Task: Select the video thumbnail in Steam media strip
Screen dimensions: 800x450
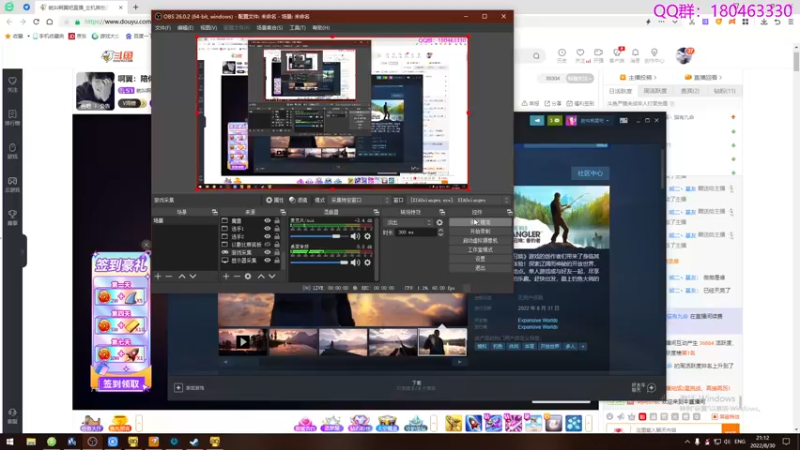Action: pyautogui.click(x=243, y=342)
